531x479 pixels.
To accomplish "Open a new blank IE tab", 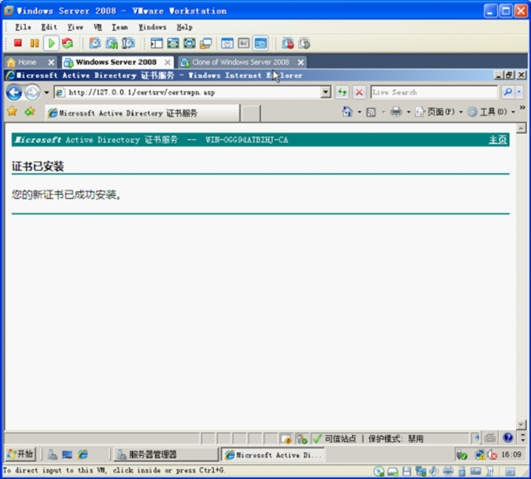I will click(x=251, y=113).
